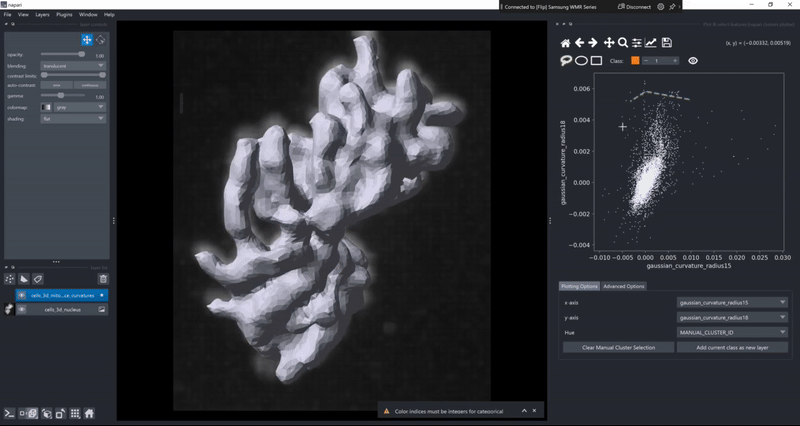Open the napari console
This screenshot has height=426, width=800.
pyautogui.click(x=9, y=413)
